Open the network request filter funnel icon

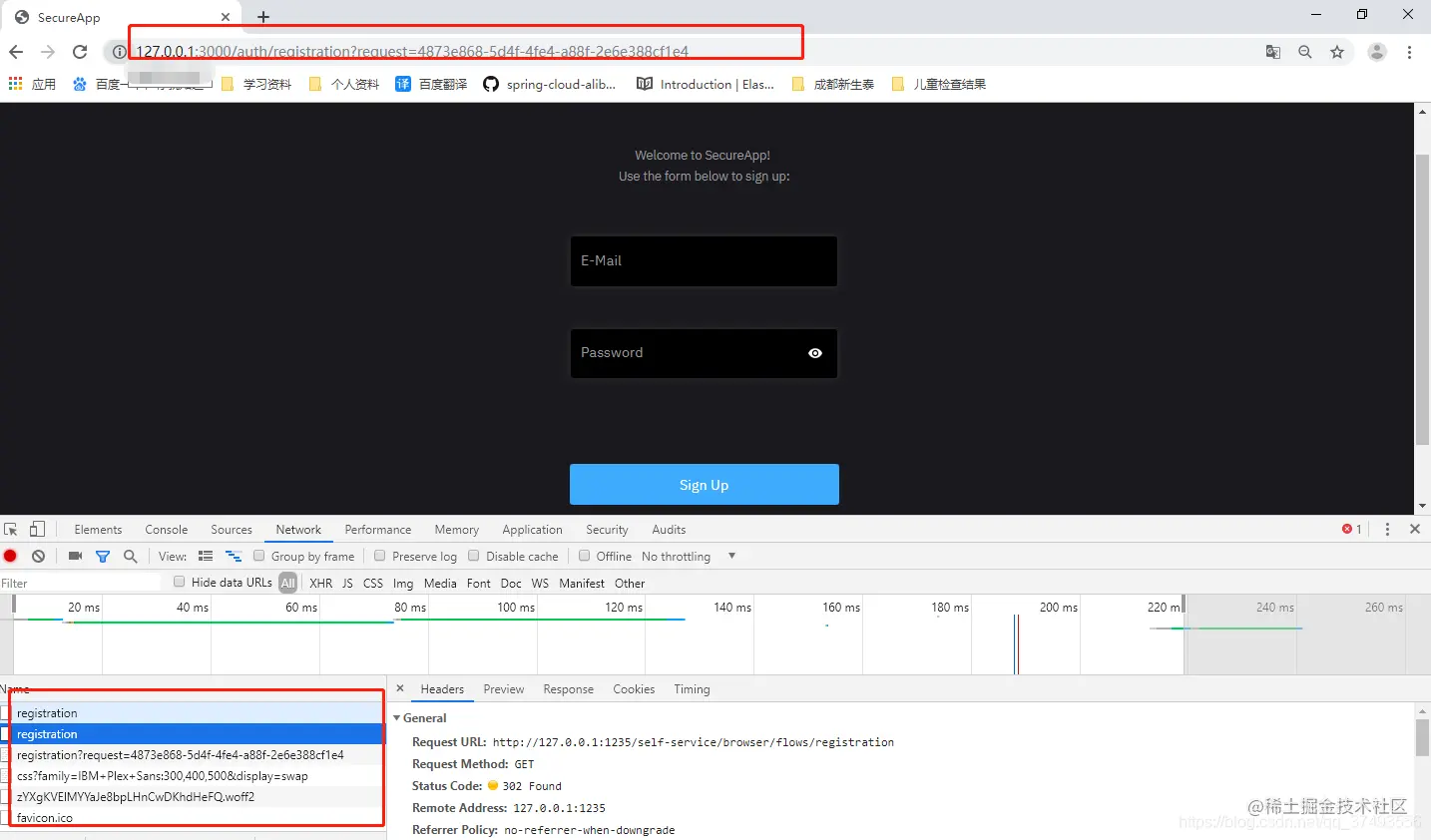coord(103,556)
